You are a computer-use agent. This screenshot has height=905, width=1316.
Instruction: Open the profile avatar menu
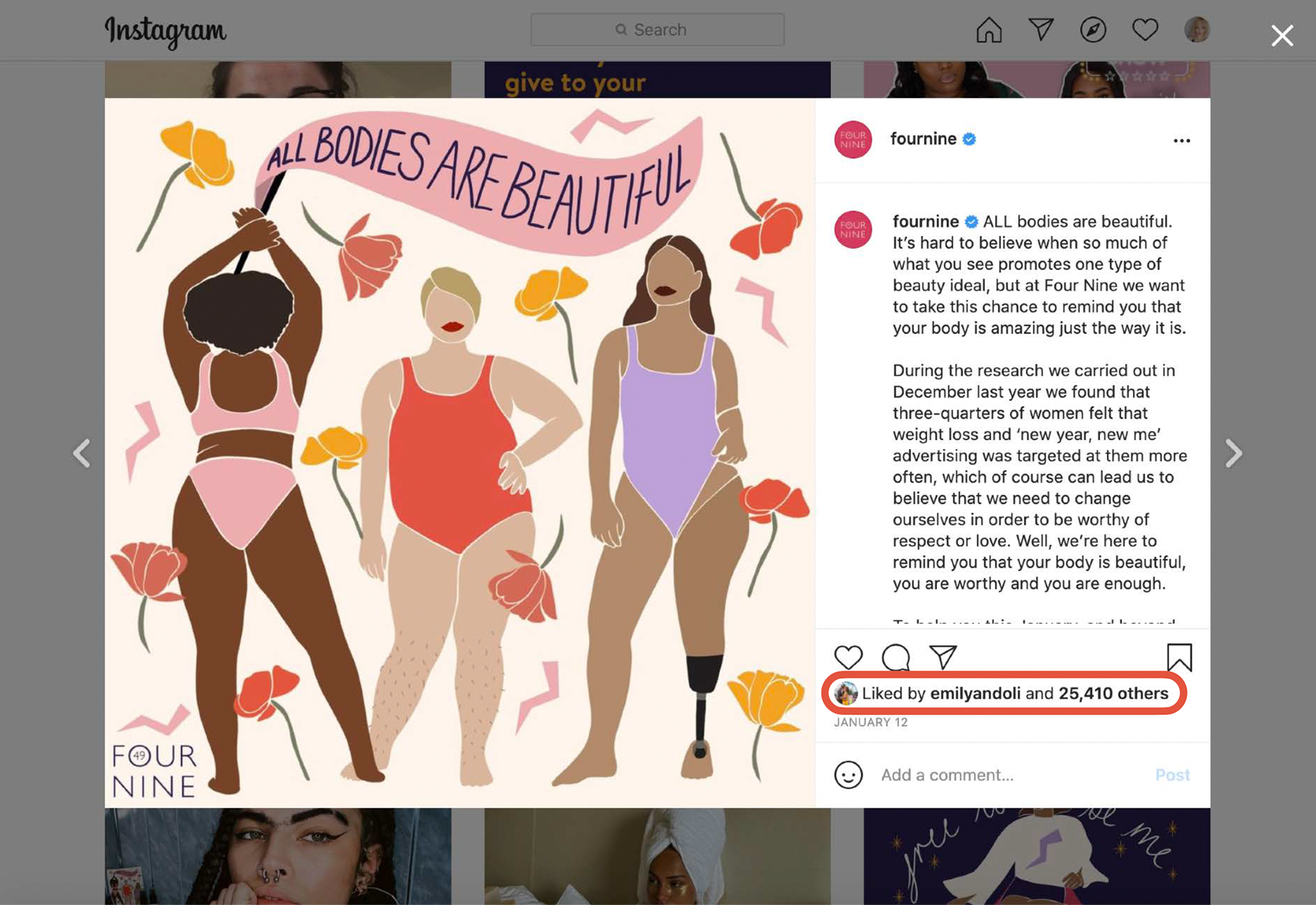[x=1197, y=29]
